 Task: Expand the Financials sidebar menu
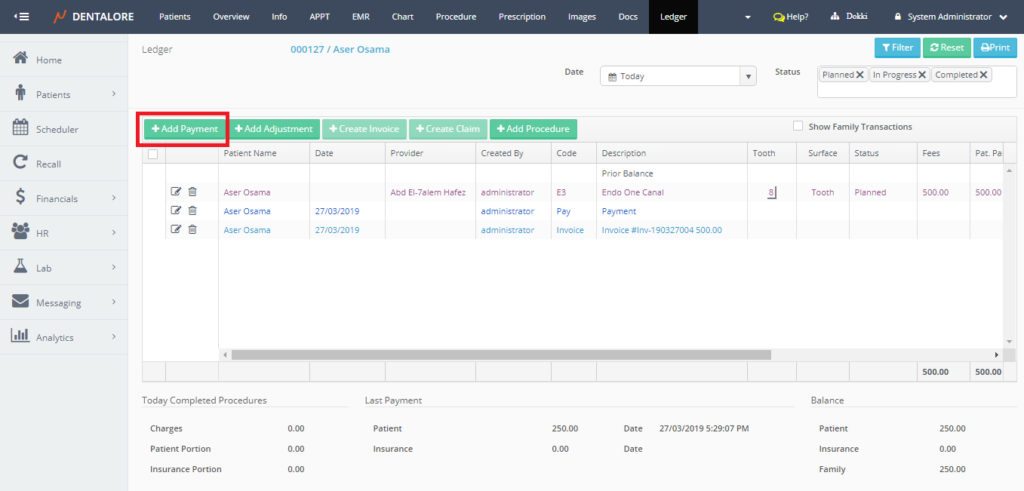pyautogui.click(x=65, y=199)
